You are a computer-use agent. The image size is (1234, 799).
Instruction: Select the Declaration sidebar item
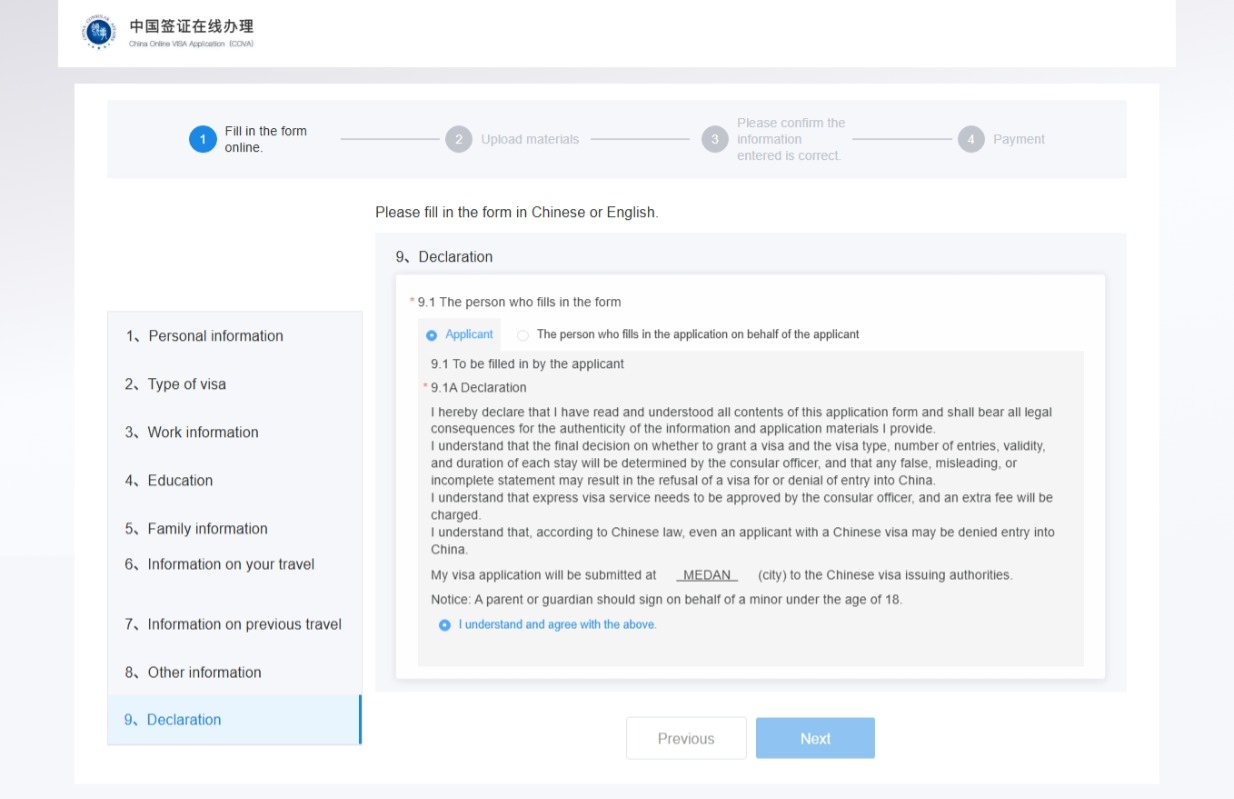(x=184, y=720)
